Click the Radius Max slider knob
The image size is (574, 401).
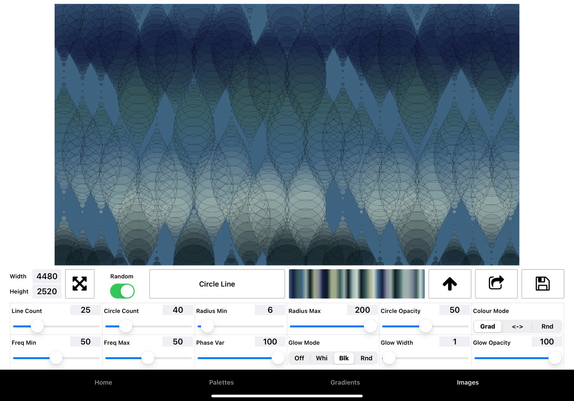[370, 326]
